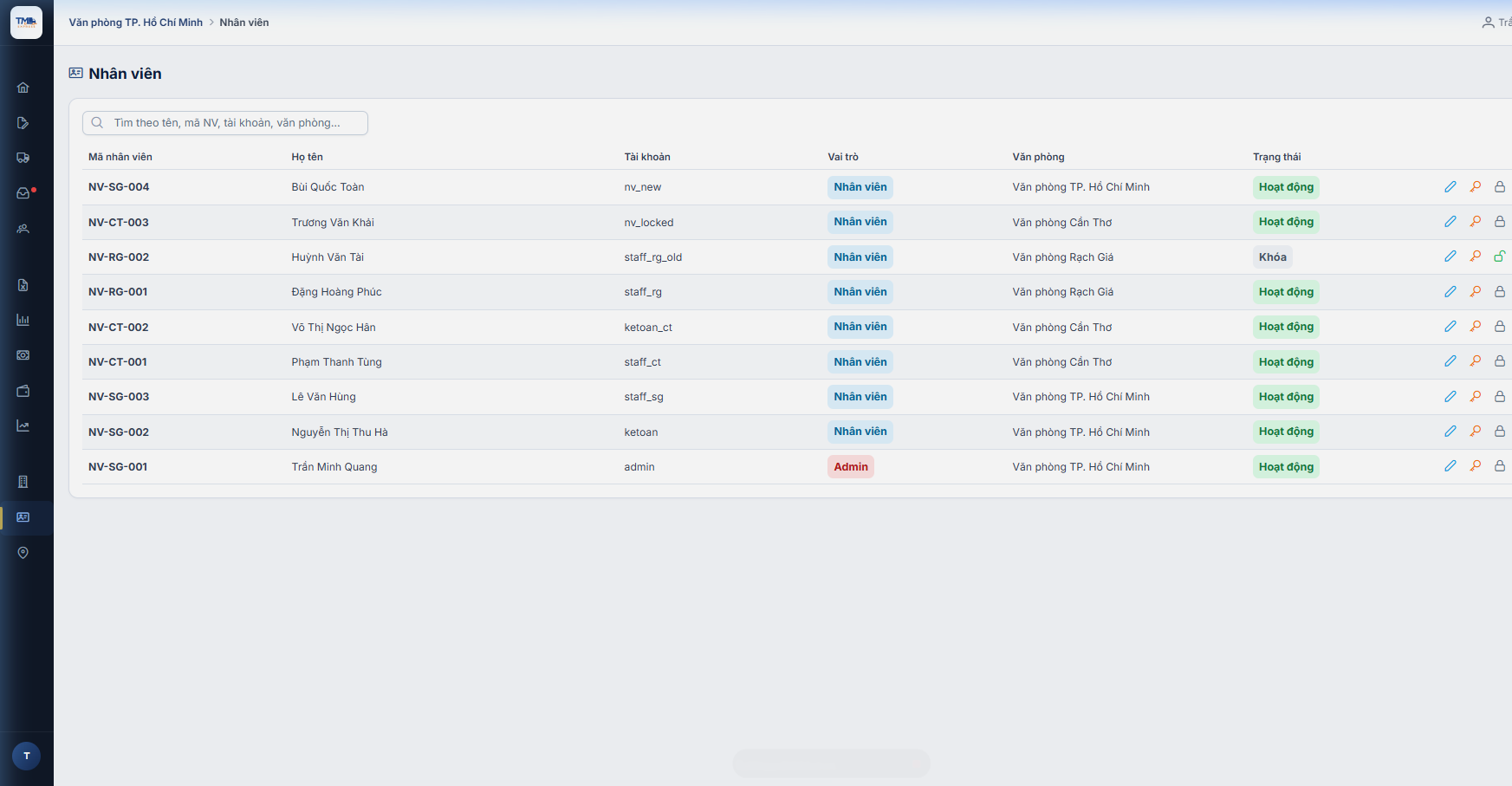Reset password for Trần Minh Quang
This screenshot has width=1512, height=786.
1476,466
